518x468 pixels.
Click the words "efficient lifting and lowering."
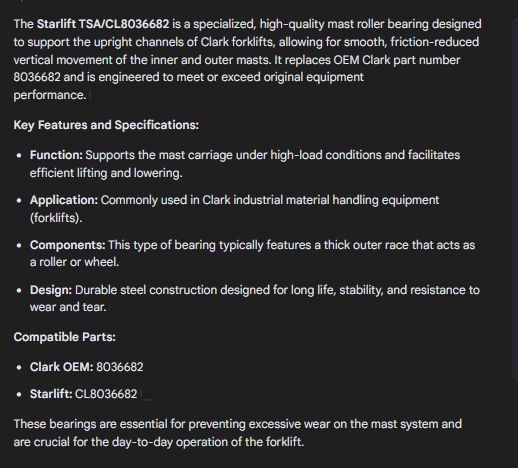click(x=106, y=173)
